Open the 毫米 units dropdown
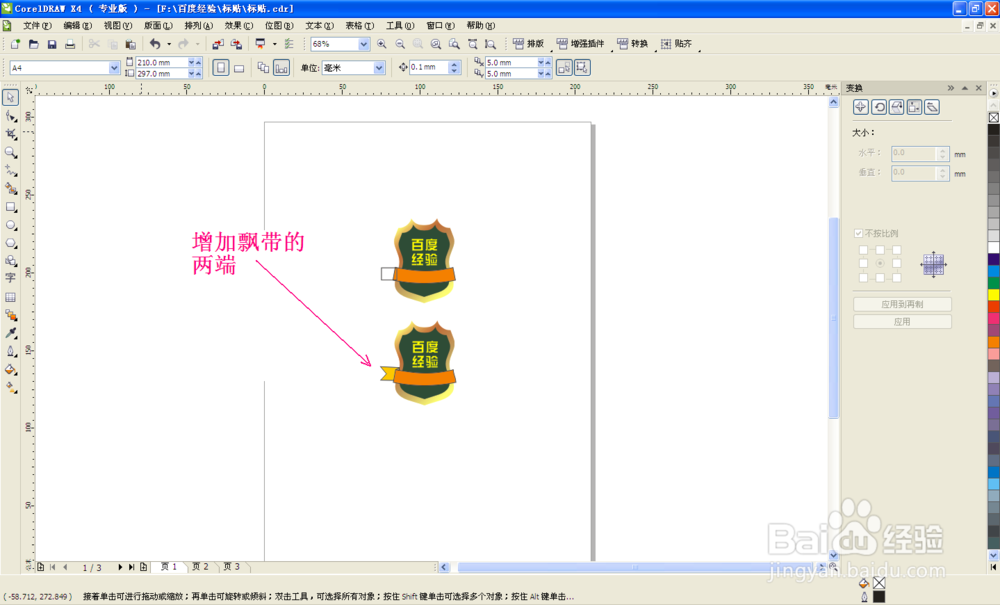 pyautogui.click(x=378, y=66)
